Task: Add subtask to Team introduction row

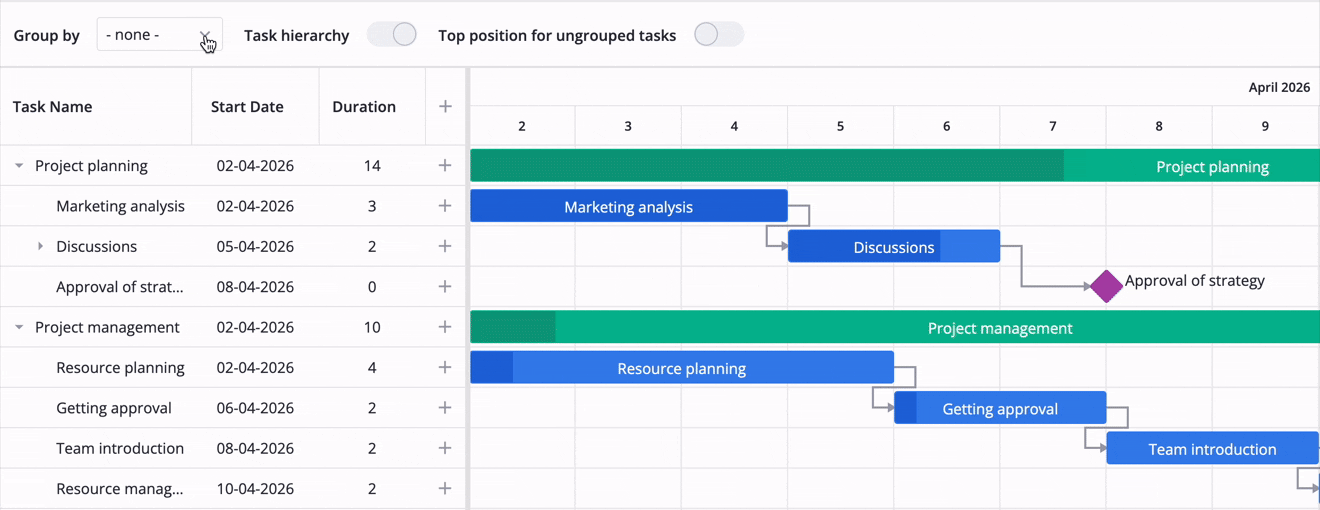Action: pos(446,448)
